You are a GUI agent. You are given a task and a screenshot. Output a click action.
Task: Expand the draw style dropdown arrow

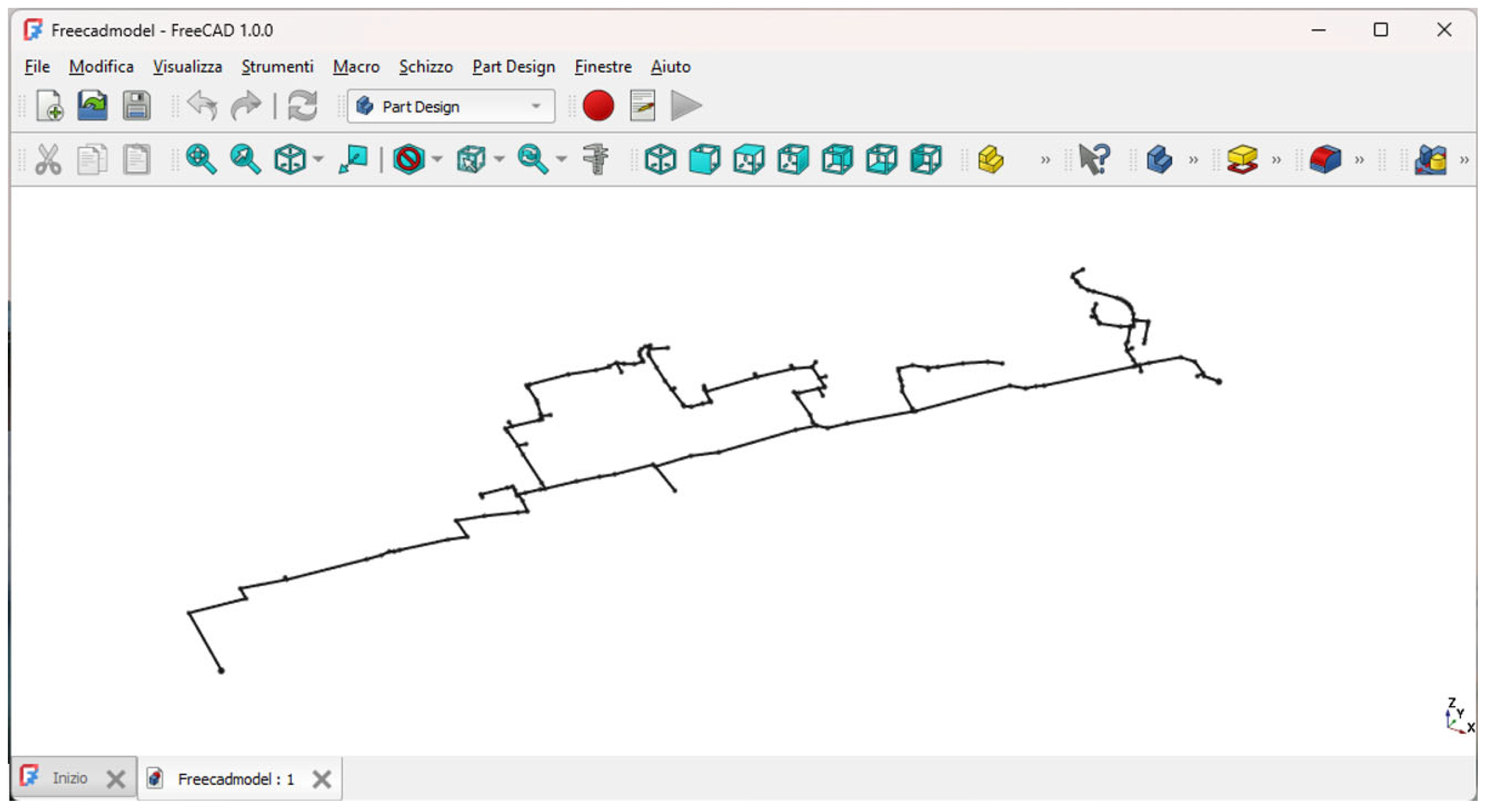437,159
